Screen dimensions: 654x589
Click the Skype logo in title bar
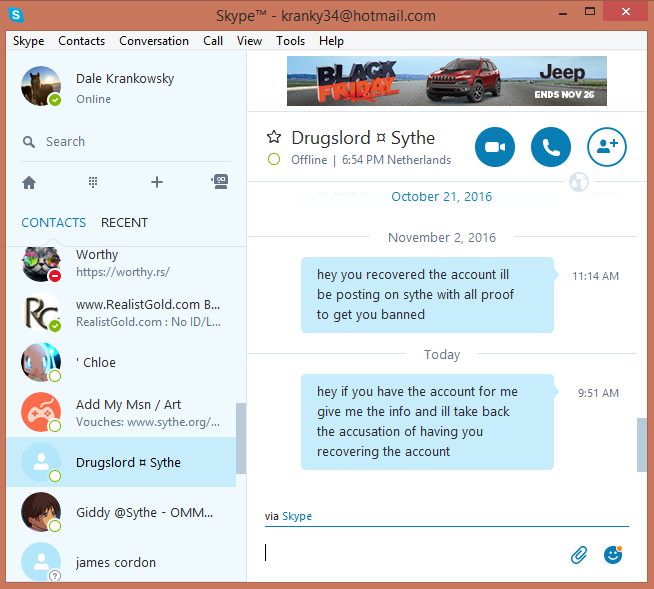point(16,15)
